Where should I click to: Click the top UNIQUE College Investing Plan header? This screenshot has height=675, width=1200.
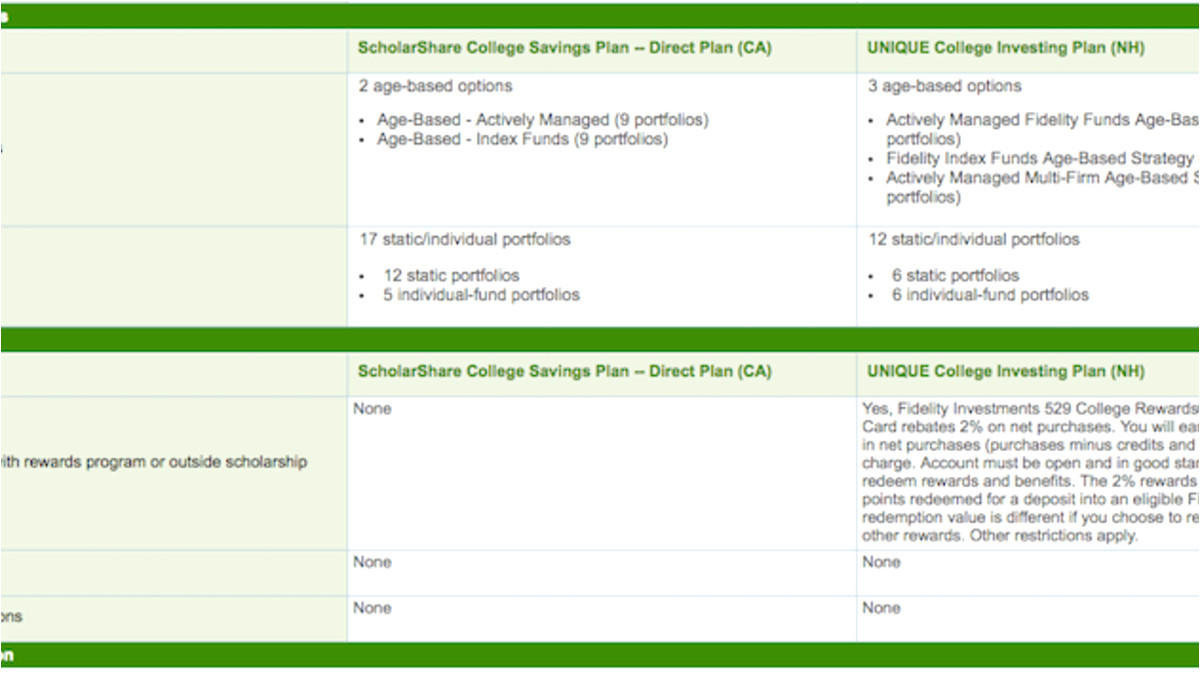tap(1005, 48)
